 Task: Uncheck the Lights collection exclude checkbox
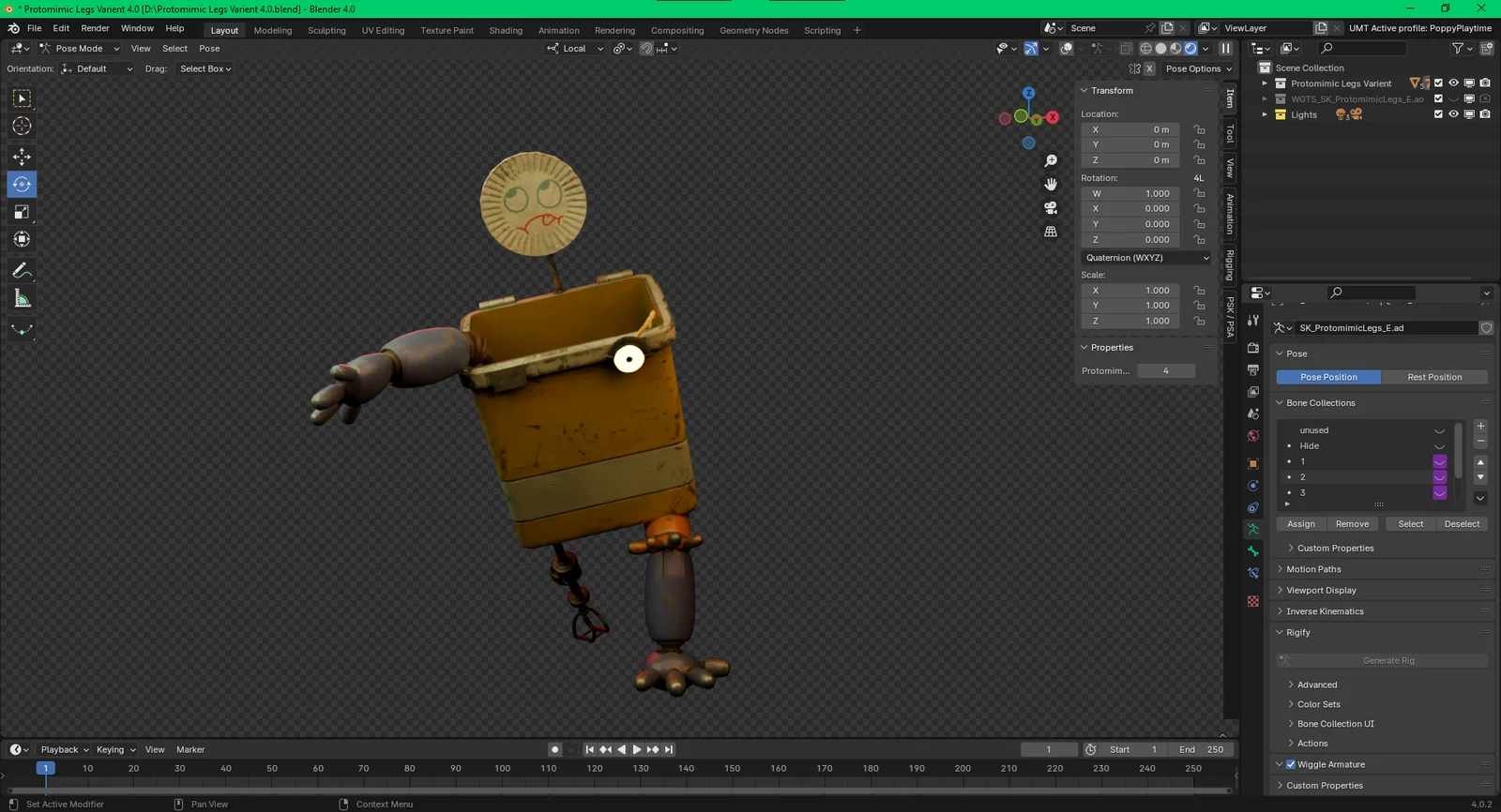1438,114
